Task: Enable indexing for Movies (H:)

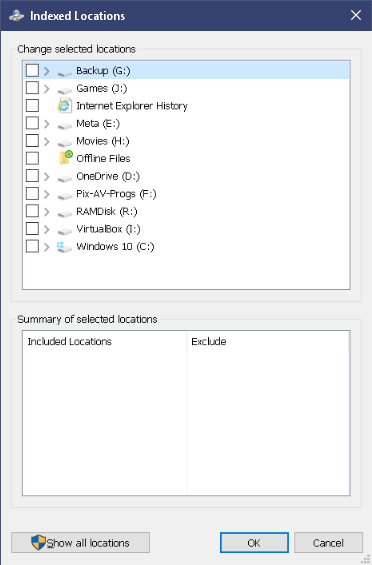Action: pos(32,141)
